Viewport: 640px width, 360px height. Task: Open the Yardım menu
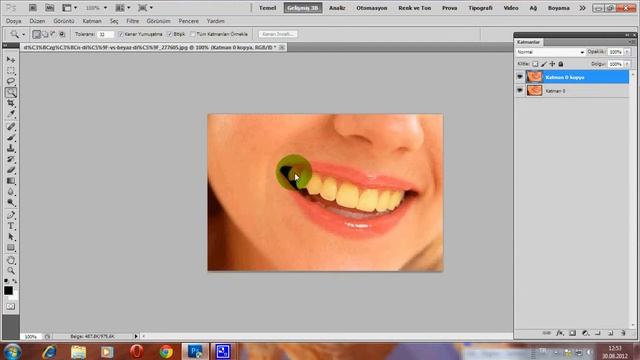pos(216,21)
